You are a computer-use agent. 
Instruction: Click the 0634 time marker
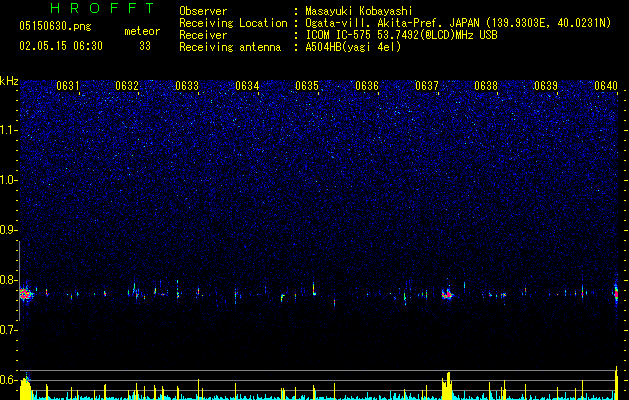(x=247, y=86)
